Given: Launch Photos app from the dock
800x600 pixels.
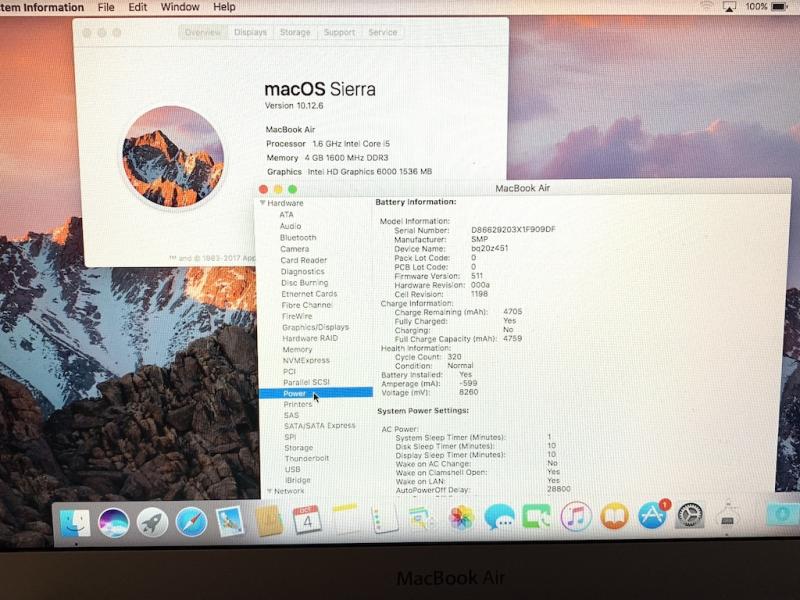Looking at the screenshot, I should coord(461,518).
